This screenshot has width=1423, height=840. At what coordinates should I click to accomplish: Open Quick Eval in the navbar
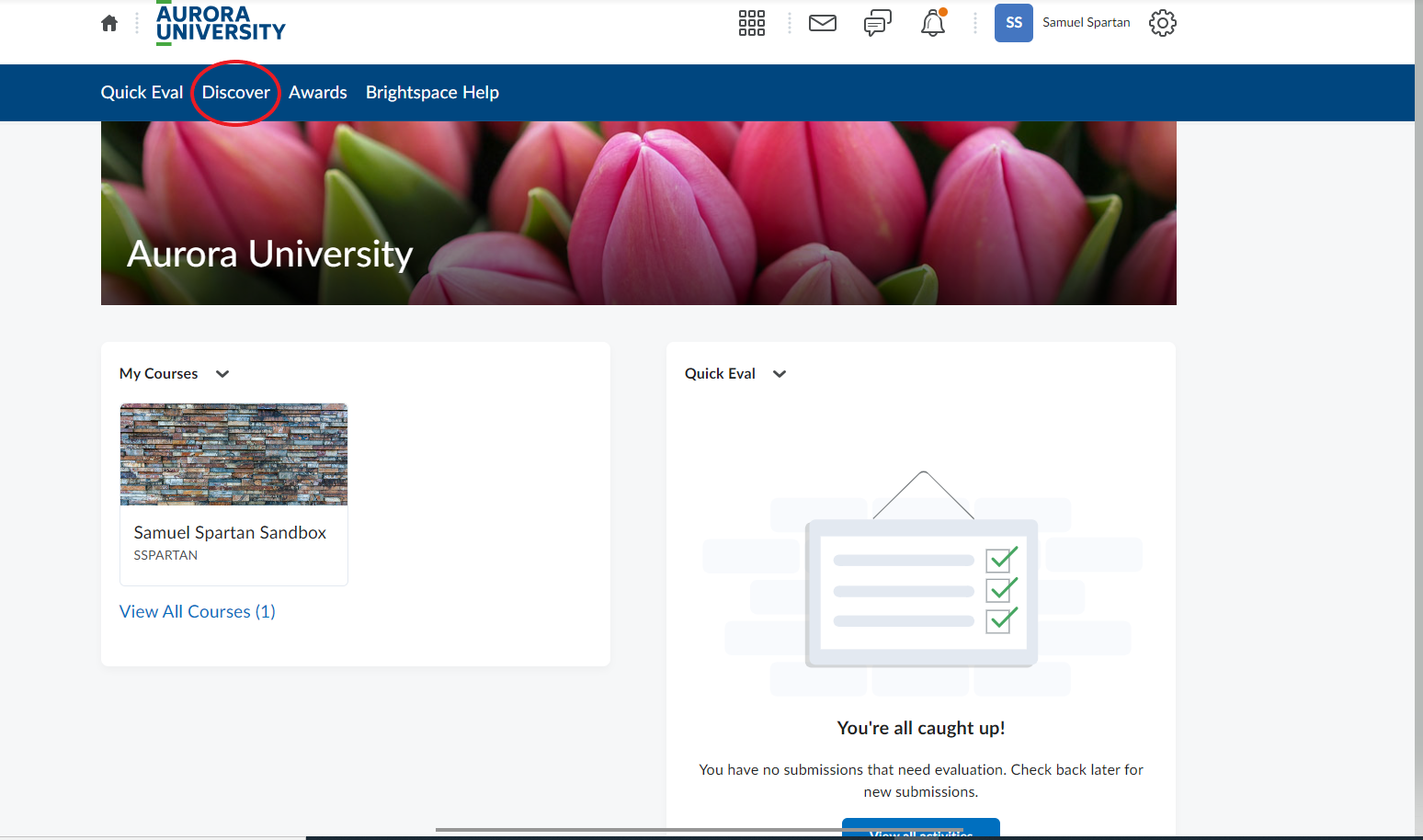pos(142,93)
